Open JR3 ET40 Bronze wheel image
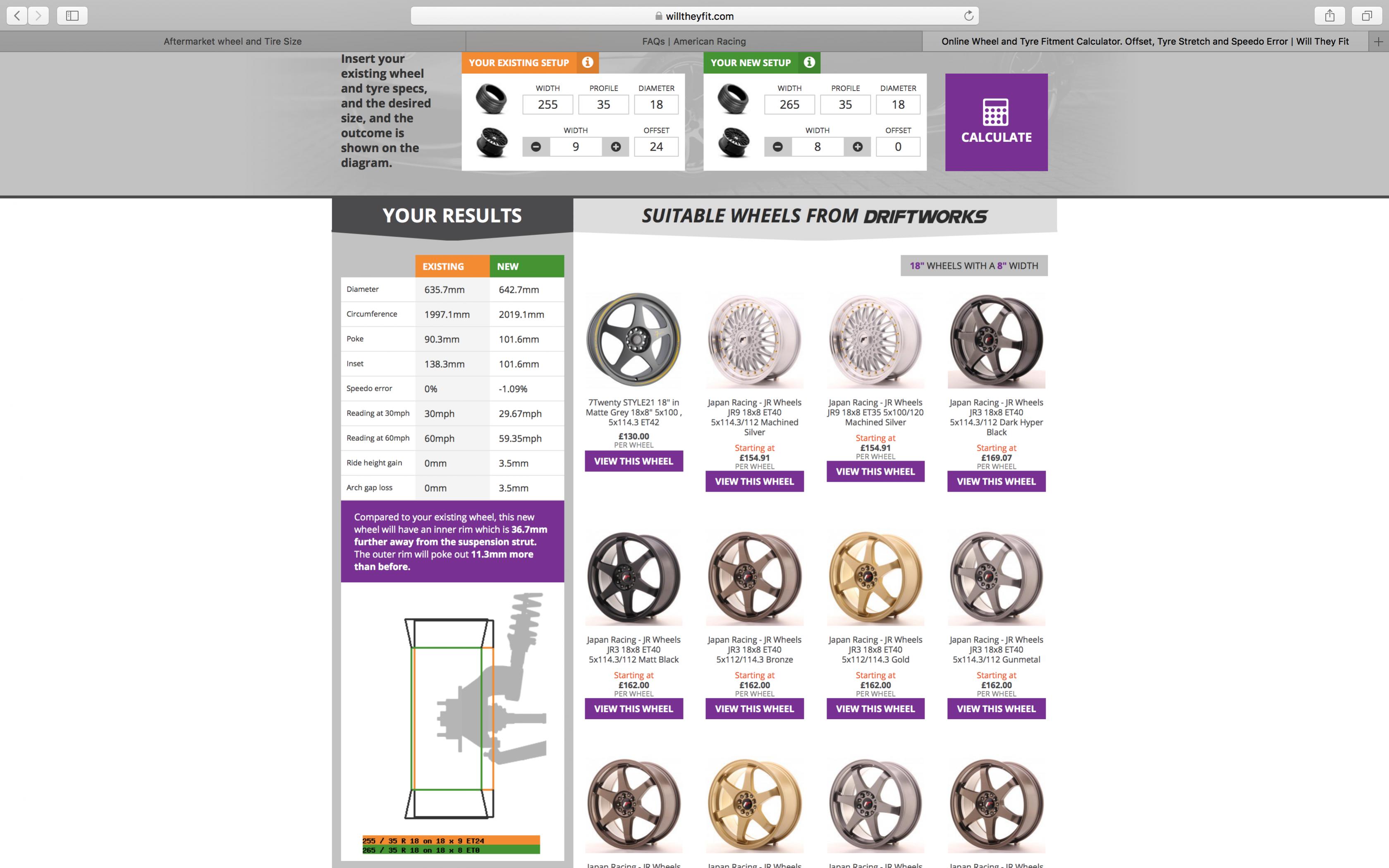The height and width of the screenshot is (868, 1389). [x=754, y=577]
